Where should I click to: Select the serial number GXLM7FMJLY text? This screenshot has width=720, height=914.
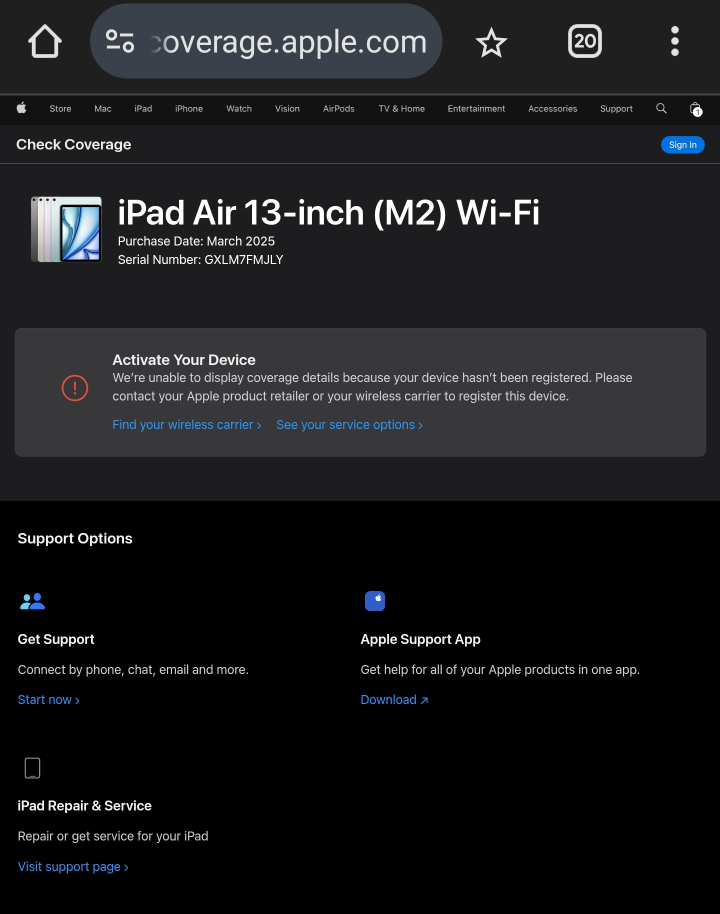click(244, 259)
